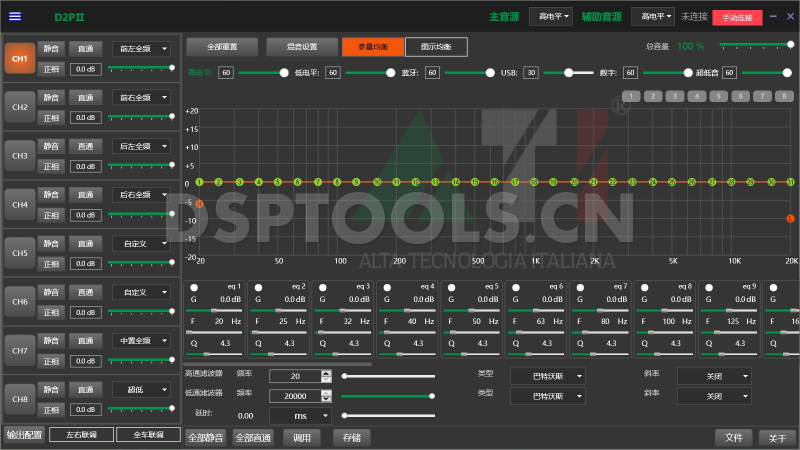This screenshot has width=800, height=450.
Task: Select preset slot 2 button
Action: 653,96
